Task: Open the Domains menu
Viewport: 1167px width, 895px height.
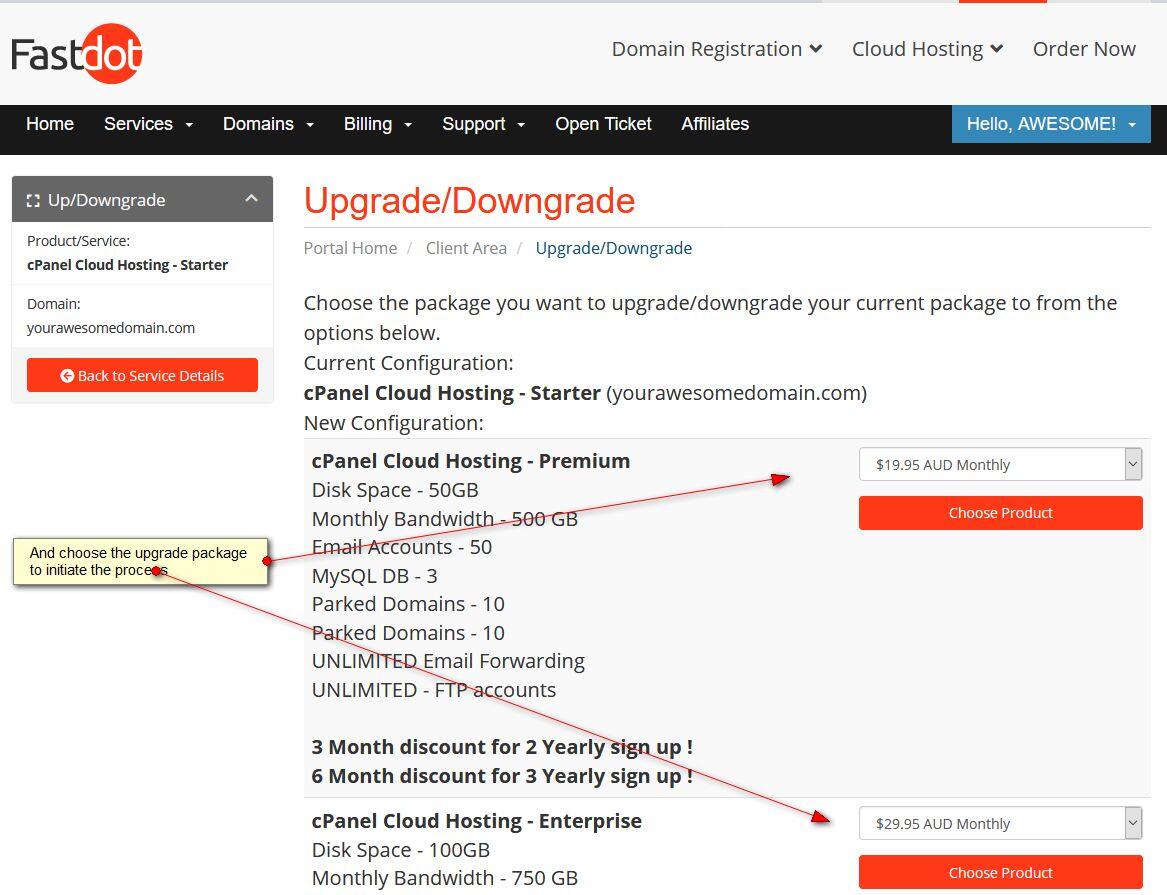Action: (268, 123)
